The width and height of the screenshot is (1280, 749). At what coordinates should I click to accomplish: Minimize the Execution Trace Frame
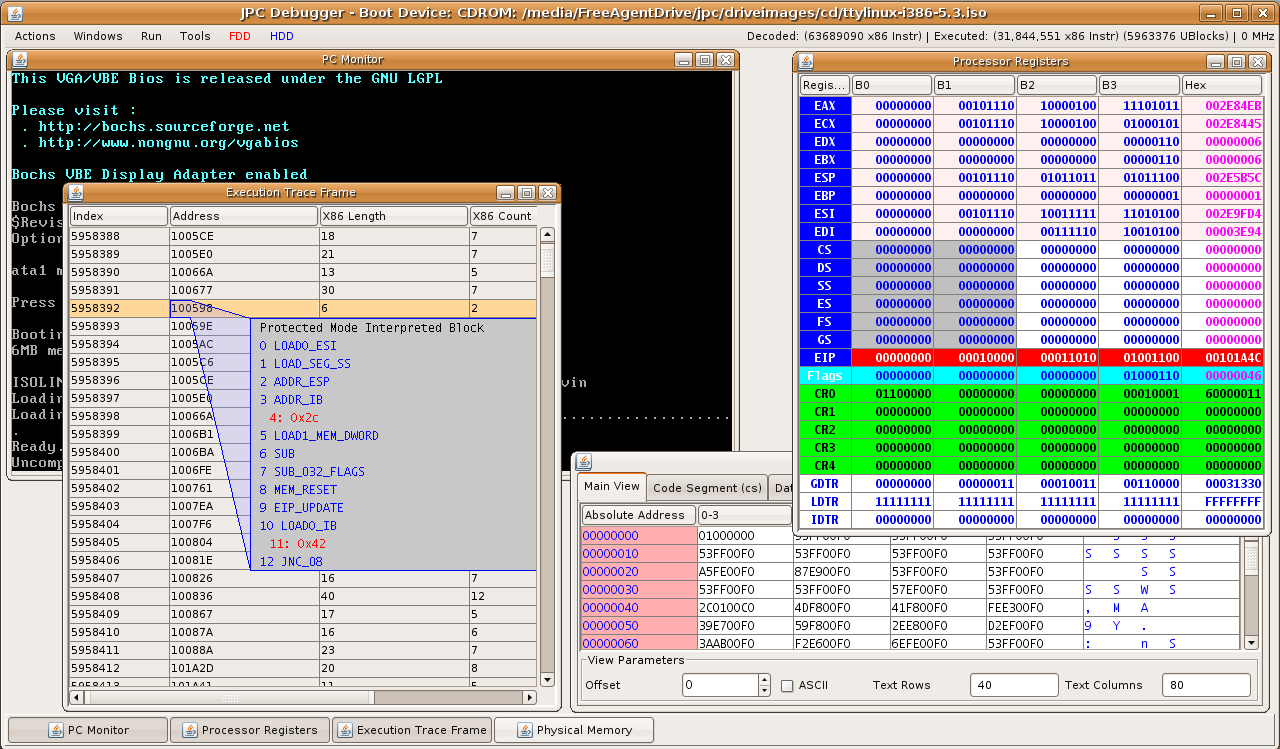coord(505,193)
